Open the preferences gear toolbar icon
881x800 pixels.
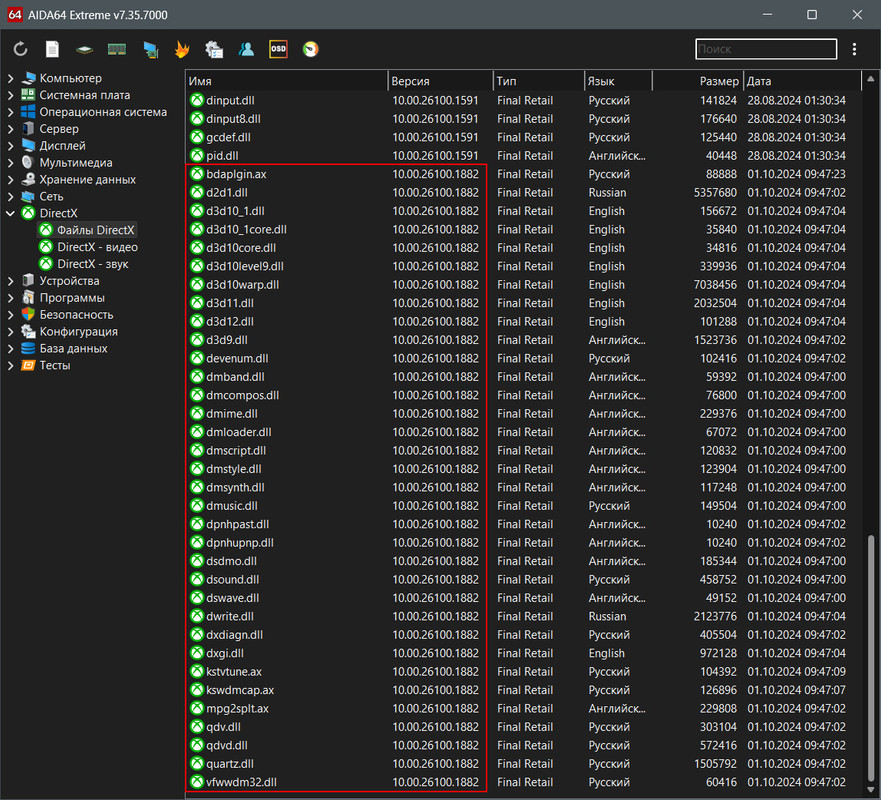point(214,49)
